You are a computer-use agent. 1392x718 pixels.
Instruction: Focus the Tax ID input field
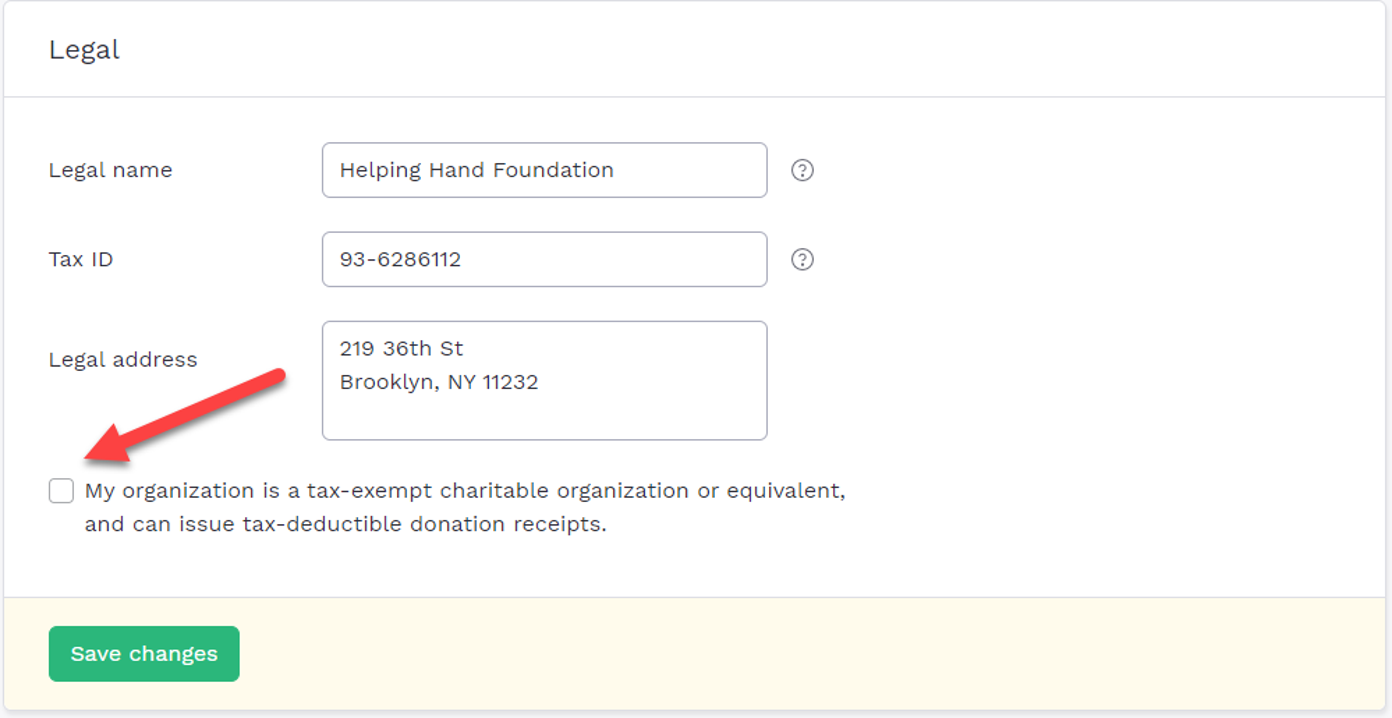pos(545,260)
